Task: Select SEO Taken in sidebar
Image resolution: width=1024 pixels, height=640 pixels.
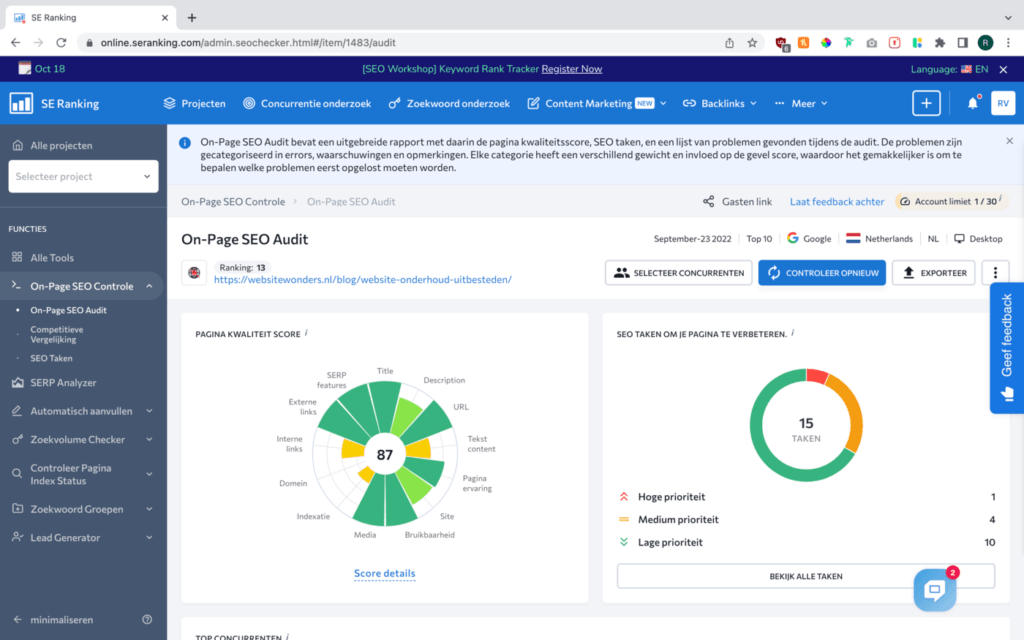Action: pyautogui.click(x=51, y=358)
